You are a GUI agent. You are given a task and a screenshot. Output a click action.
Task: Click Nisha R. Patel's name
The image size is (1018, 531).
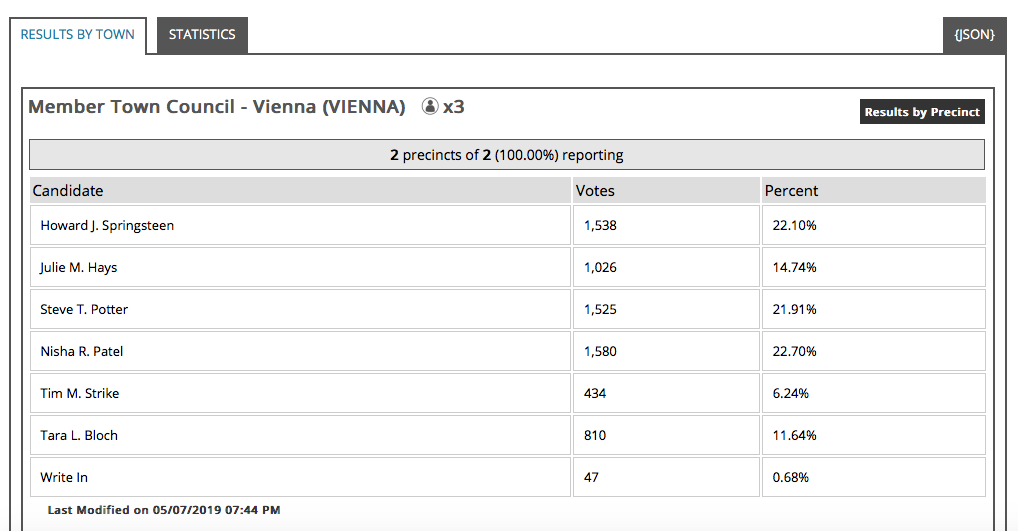pyautogui.click(x=82, y=351)
